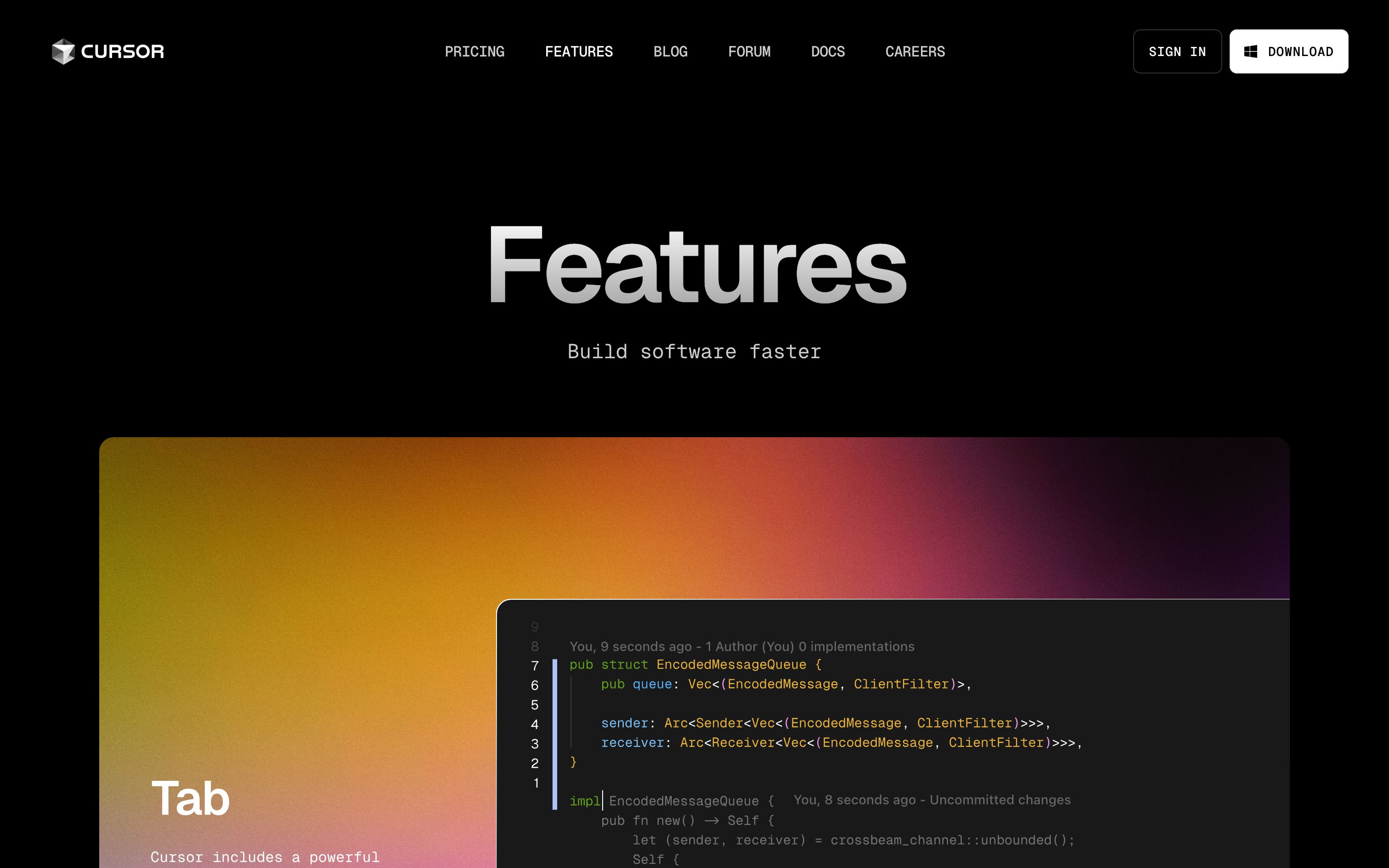Click 'pub struct EncodedMessageQueue {' code line
The height and width of the screenshot is (868, 1389).
pos(695,665)
